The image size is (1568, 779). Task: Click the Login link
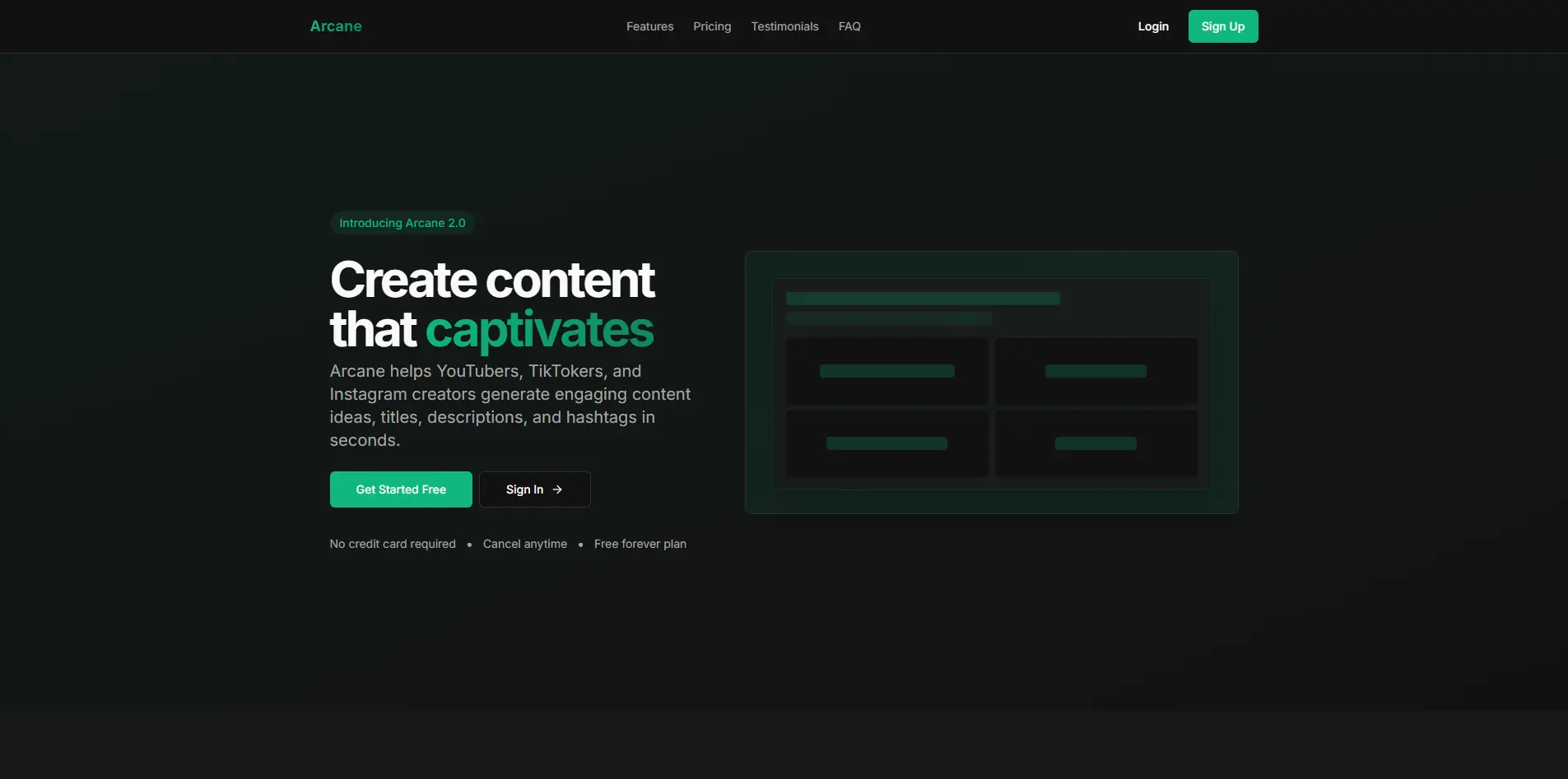click(x=1153, y=26)
